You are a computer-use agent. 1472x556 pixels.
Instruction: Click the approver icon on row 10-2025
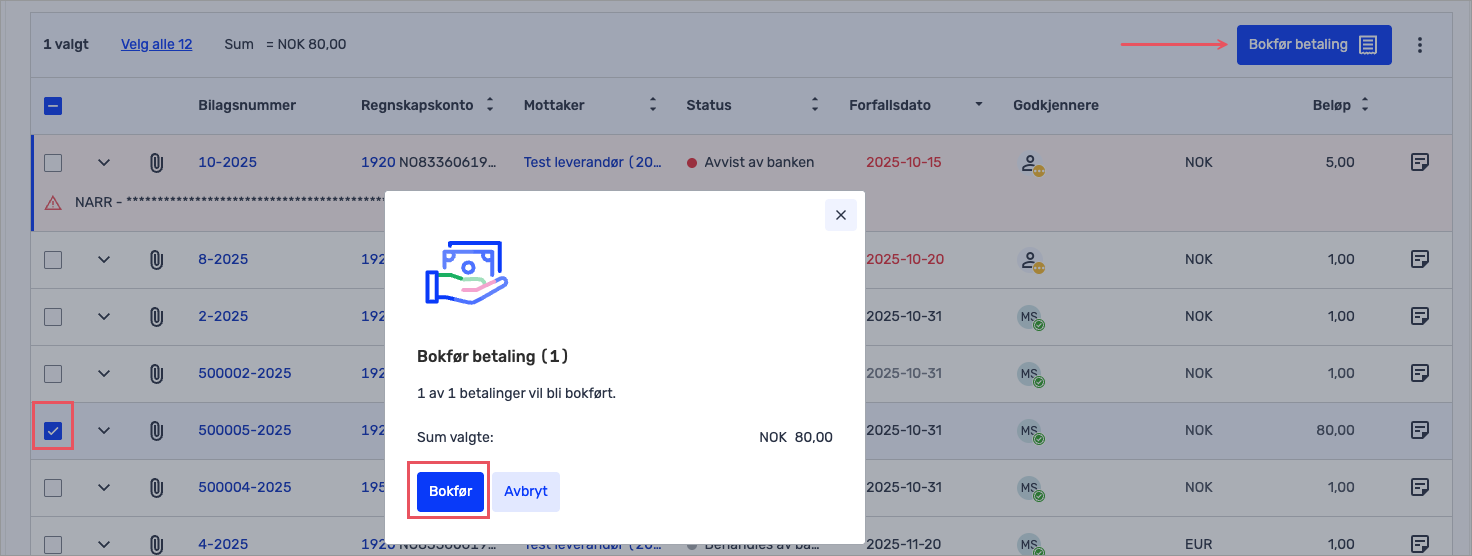tap(1030, 164)
